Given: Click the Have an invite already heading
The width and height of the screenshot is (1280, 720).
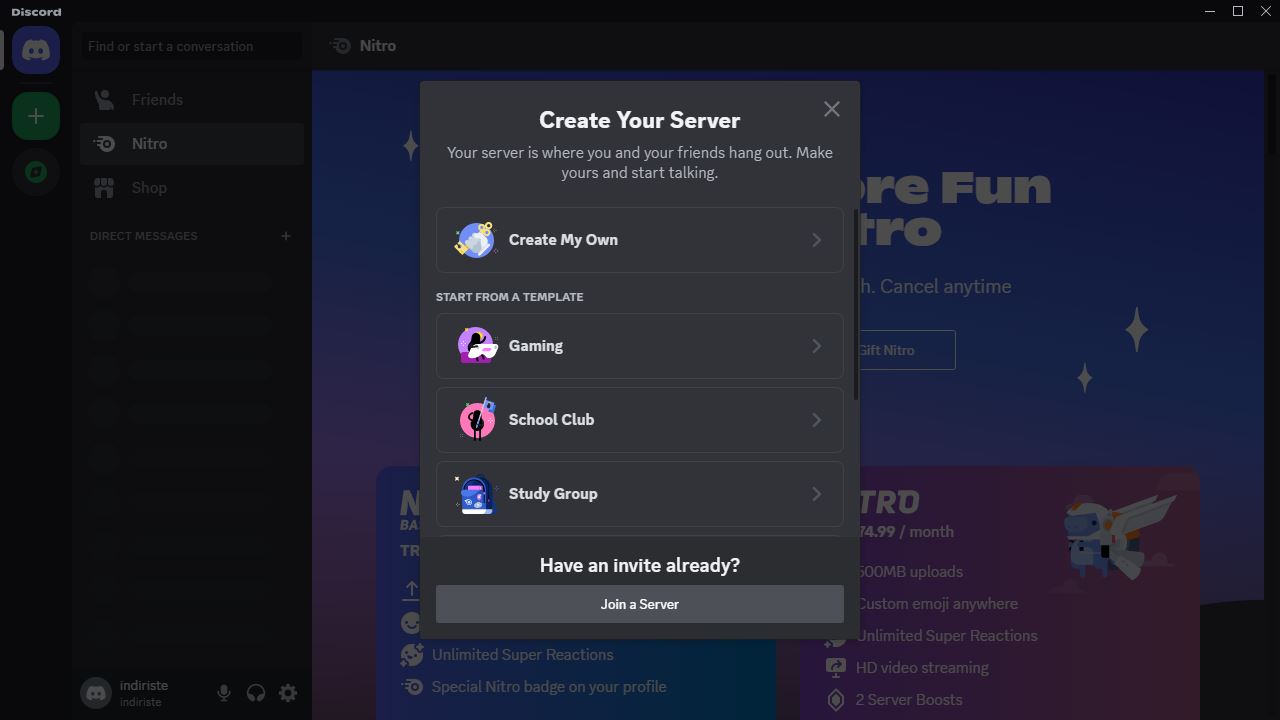Looking at the screenshot, I should (640, 565).
